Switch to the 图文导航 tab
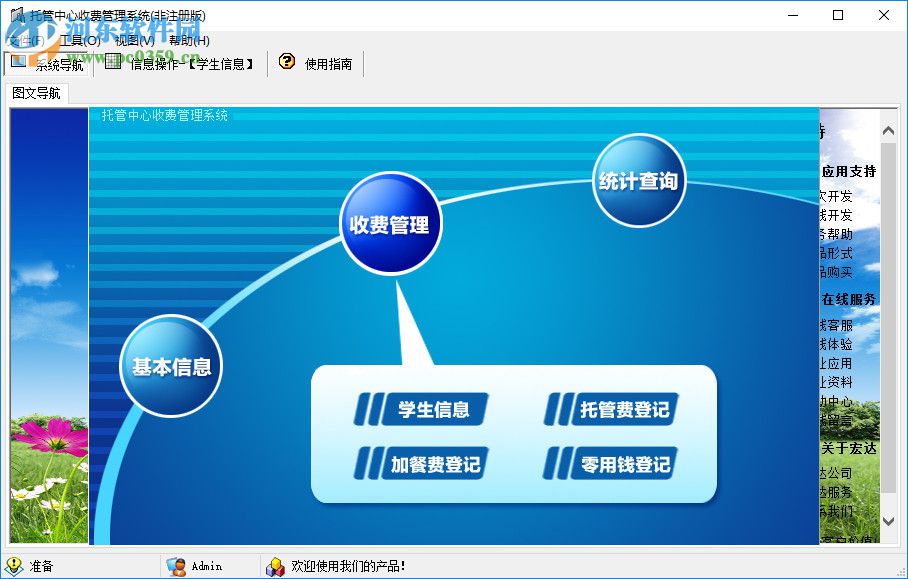Image resolution: width=908 pixels, height=579 pixels. (35, 92)
